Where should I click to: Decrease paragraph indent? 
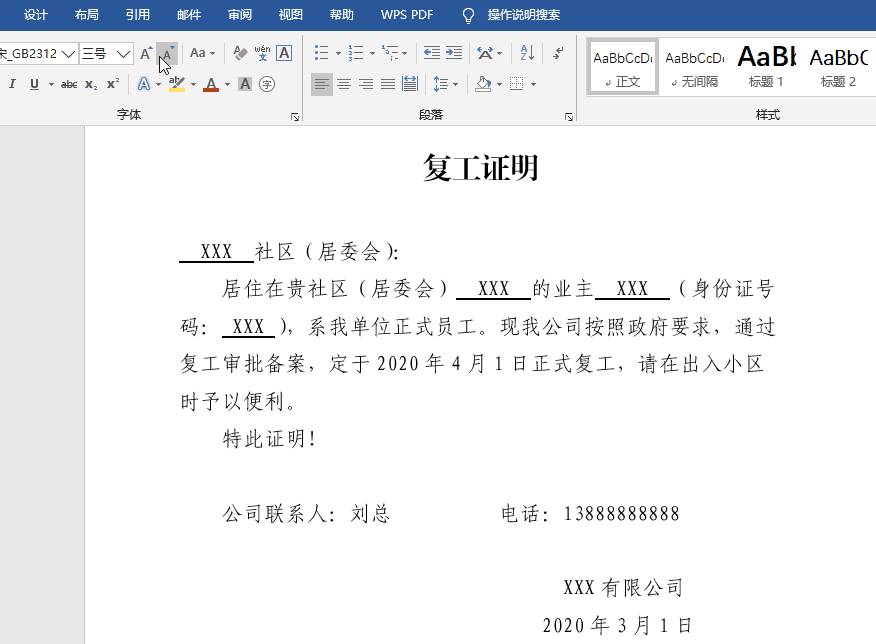[431, 53]
